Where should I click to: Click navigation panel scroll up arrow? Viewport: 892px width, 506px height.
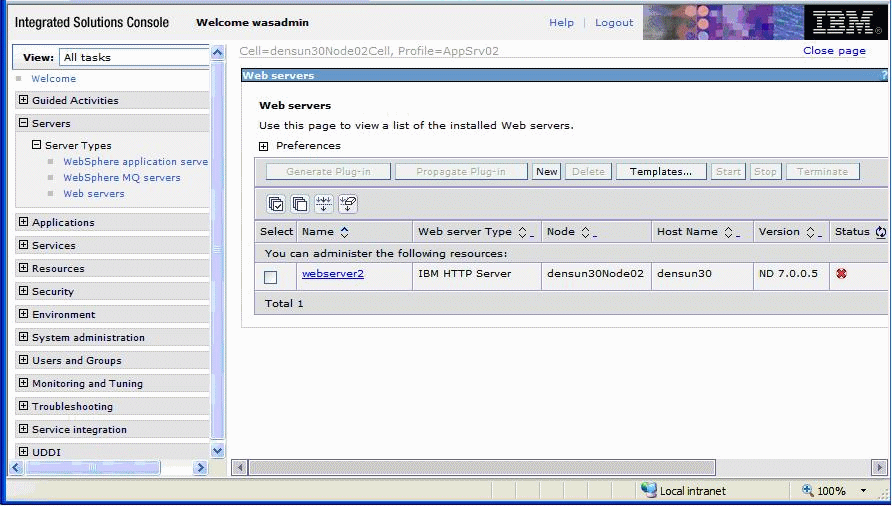(x=217, y=53)
